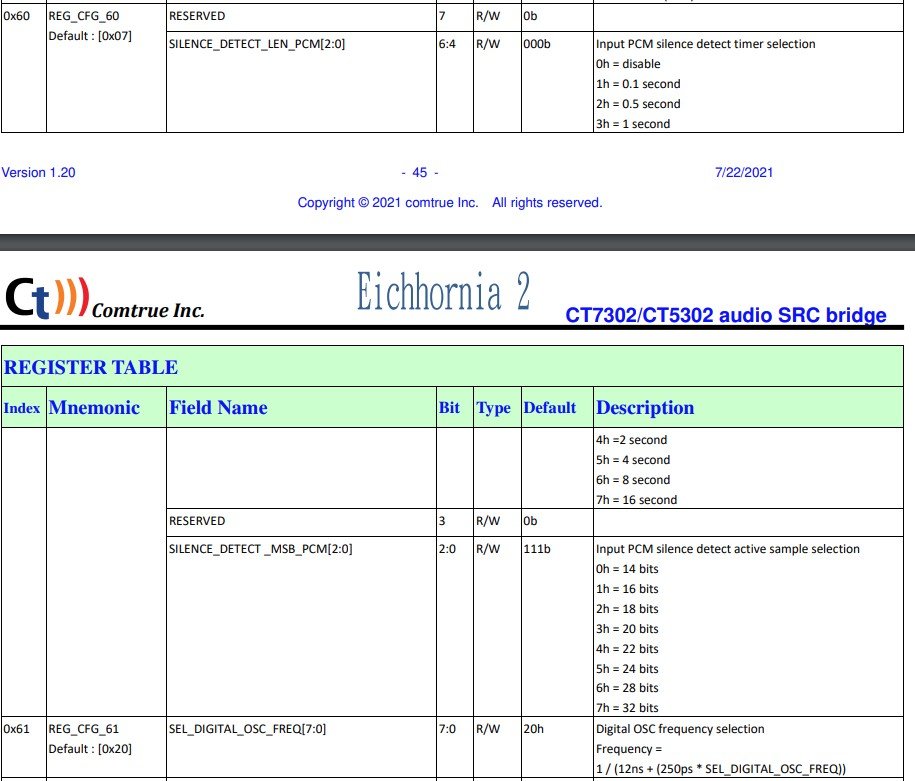Click '6h = 8 second' line
Image resolution: width=915 pixels, height=781 pixels.
(x=633, y=480)
